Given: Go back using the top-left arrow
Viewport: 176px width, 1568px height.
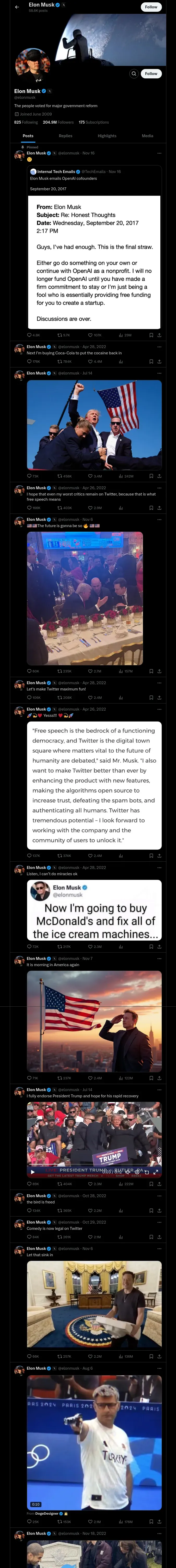Looking at the screenshot, I should [17, 7].
